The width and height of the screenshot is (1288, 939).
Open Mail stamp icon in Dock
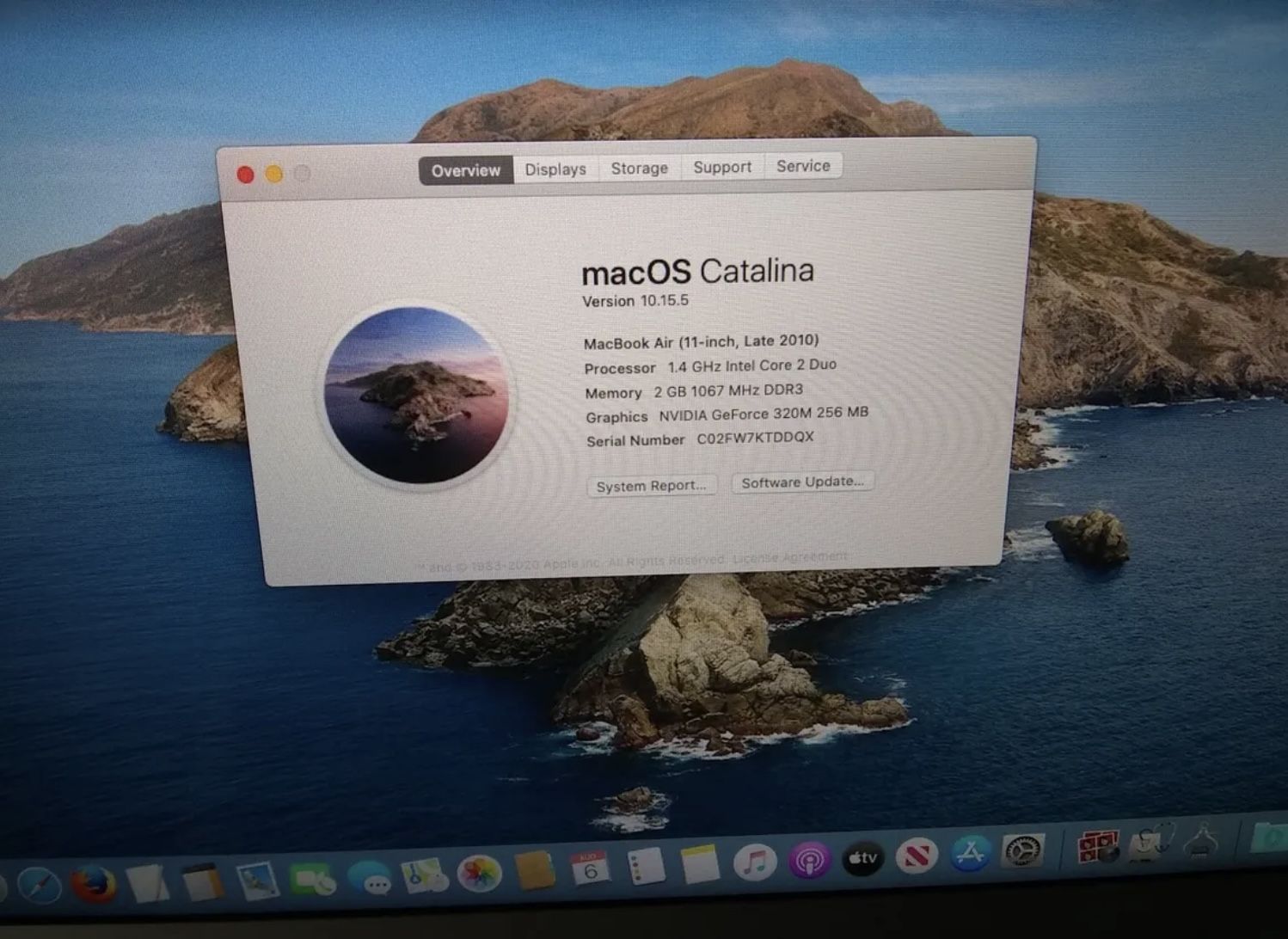[x=257, y=881]
